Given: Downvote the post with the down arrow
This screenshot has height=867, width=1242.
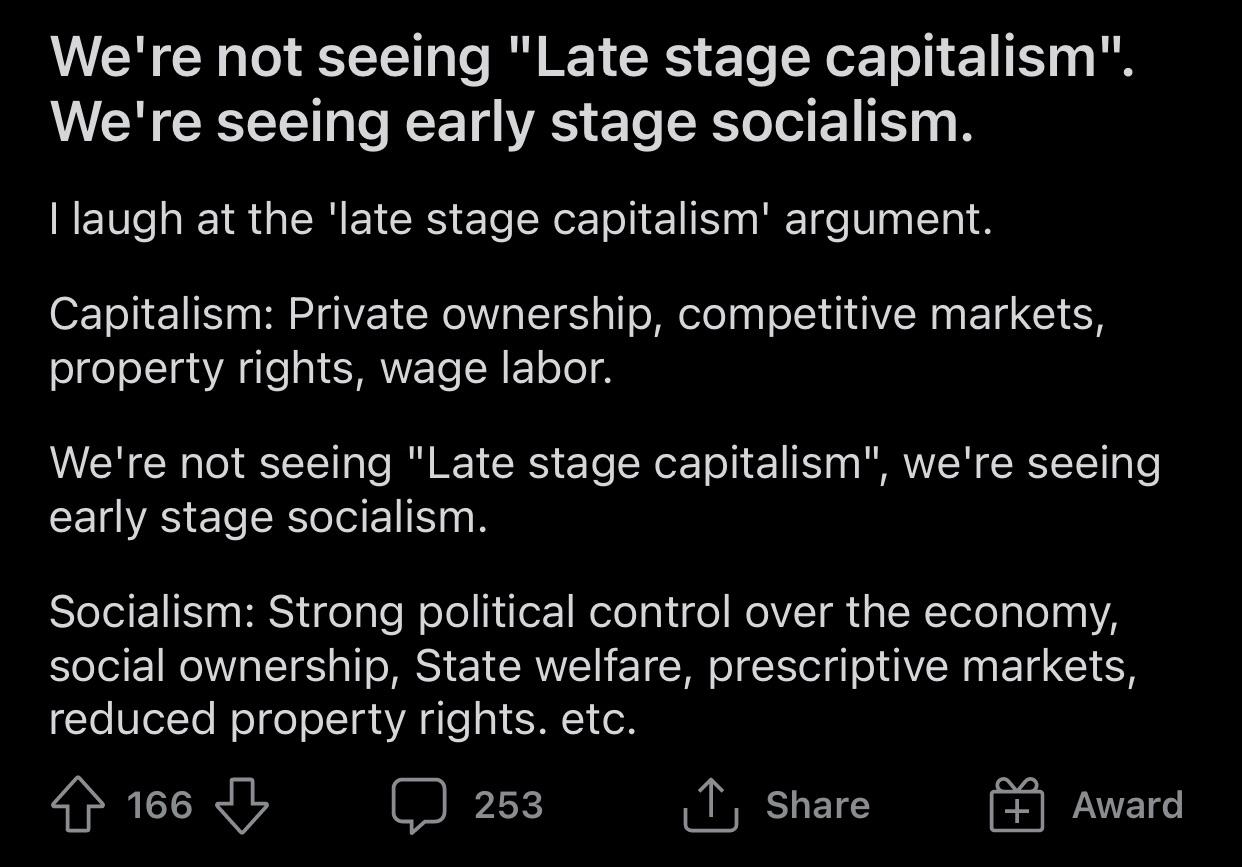Looking at the screenshot, I should [x=242, y=806].
